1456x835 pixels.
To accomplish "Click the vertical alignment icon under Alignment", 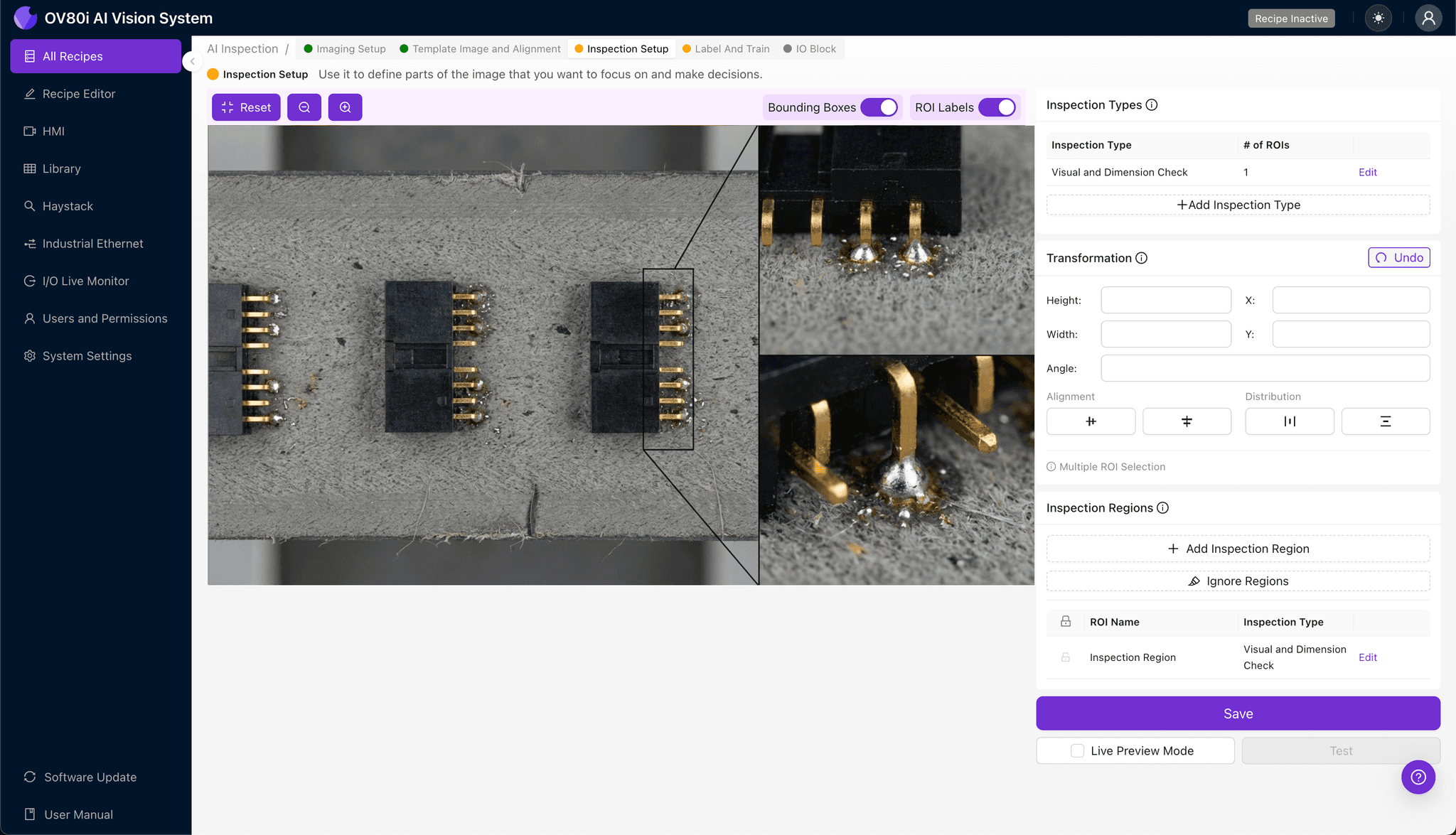I will point(1187,421).
